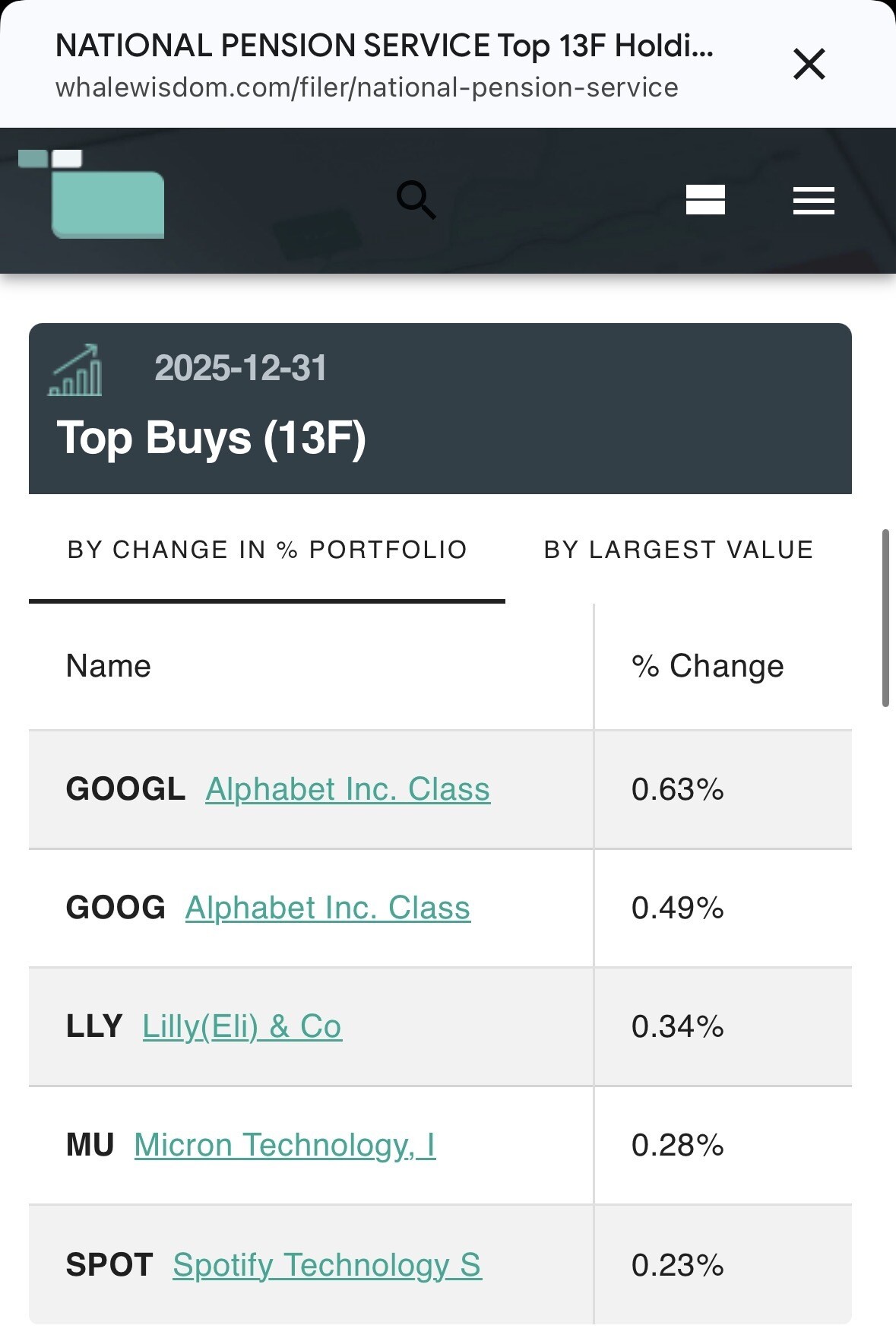Screen dimensions: 896x1335
Task: Click the Name column header
Action: click(x=109, y=666)
